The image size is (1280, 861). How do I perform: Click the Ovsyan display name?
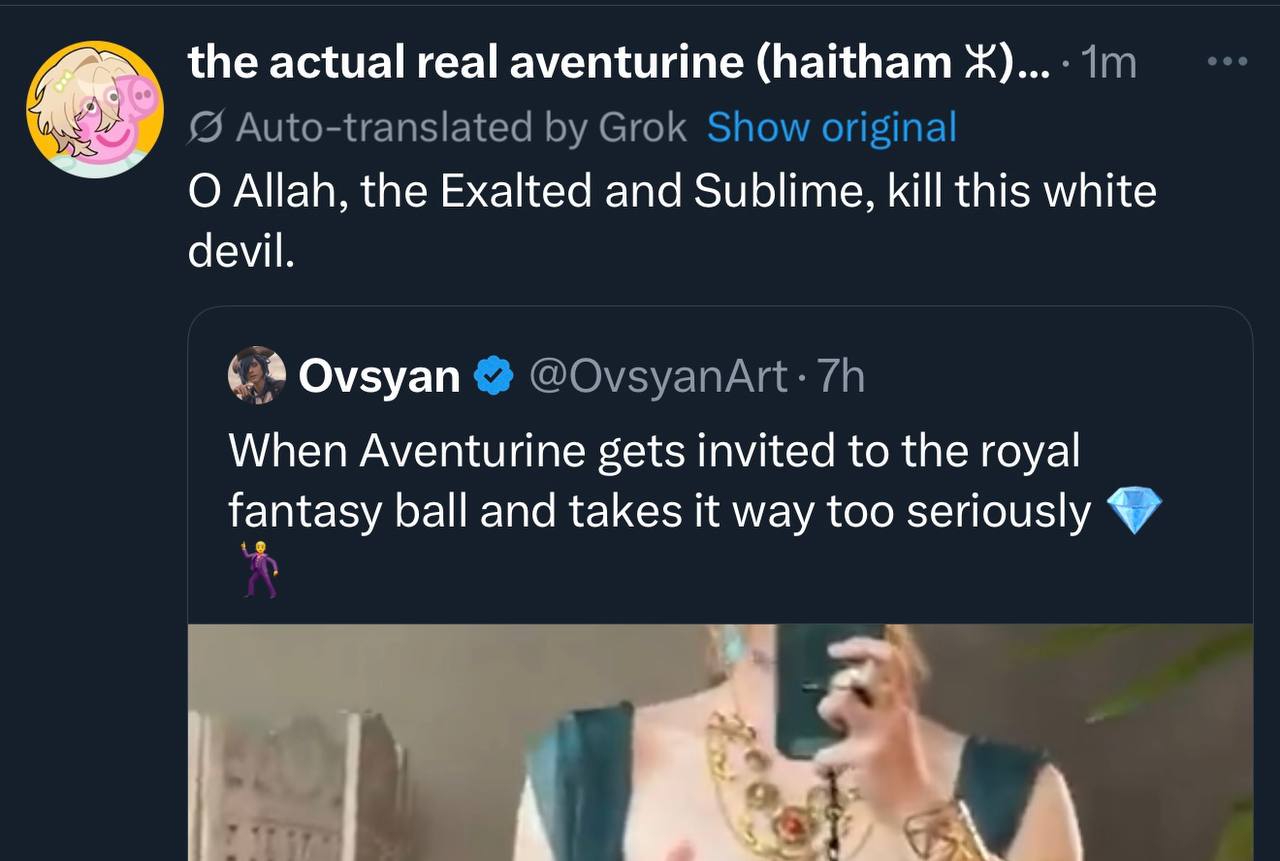click(x=379, y=377)
